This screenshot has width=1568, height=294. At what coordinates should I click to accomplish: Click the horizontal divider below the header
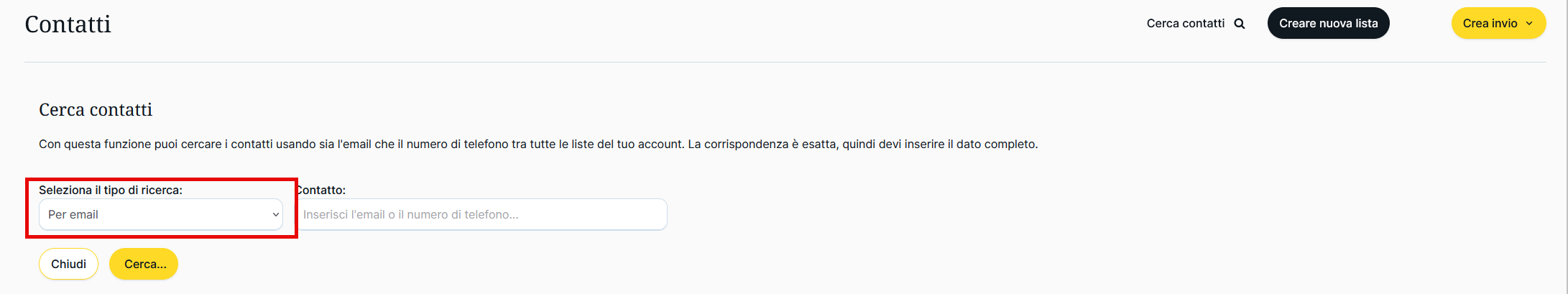pyautogui.click(x=785, y=62)
